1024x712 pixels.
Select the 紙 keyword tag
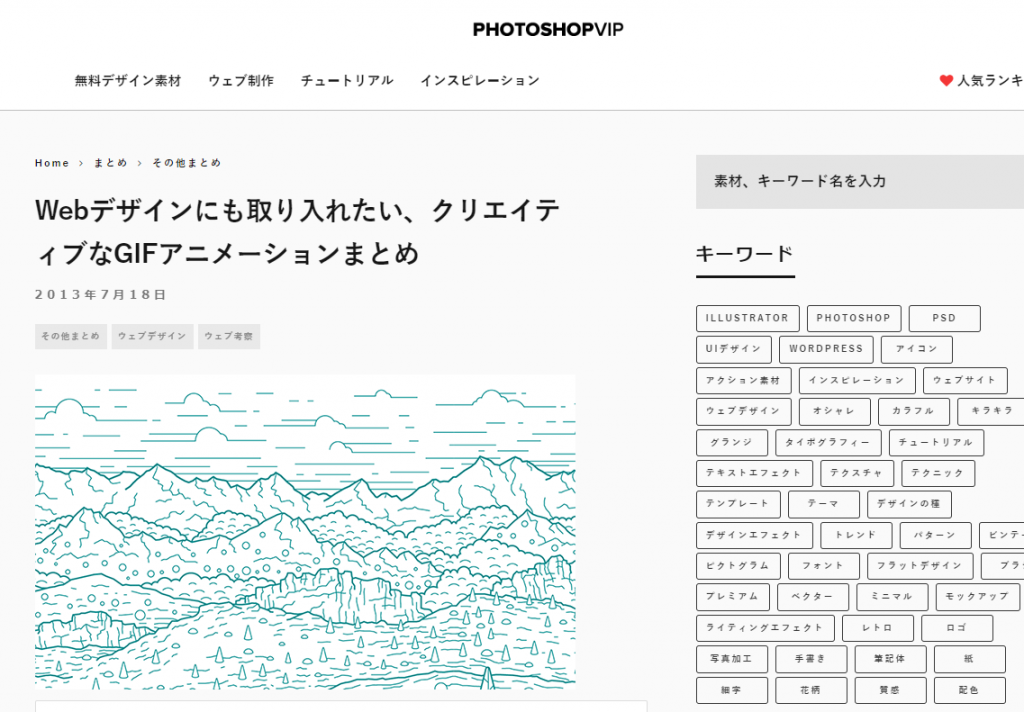coord(970,658)
